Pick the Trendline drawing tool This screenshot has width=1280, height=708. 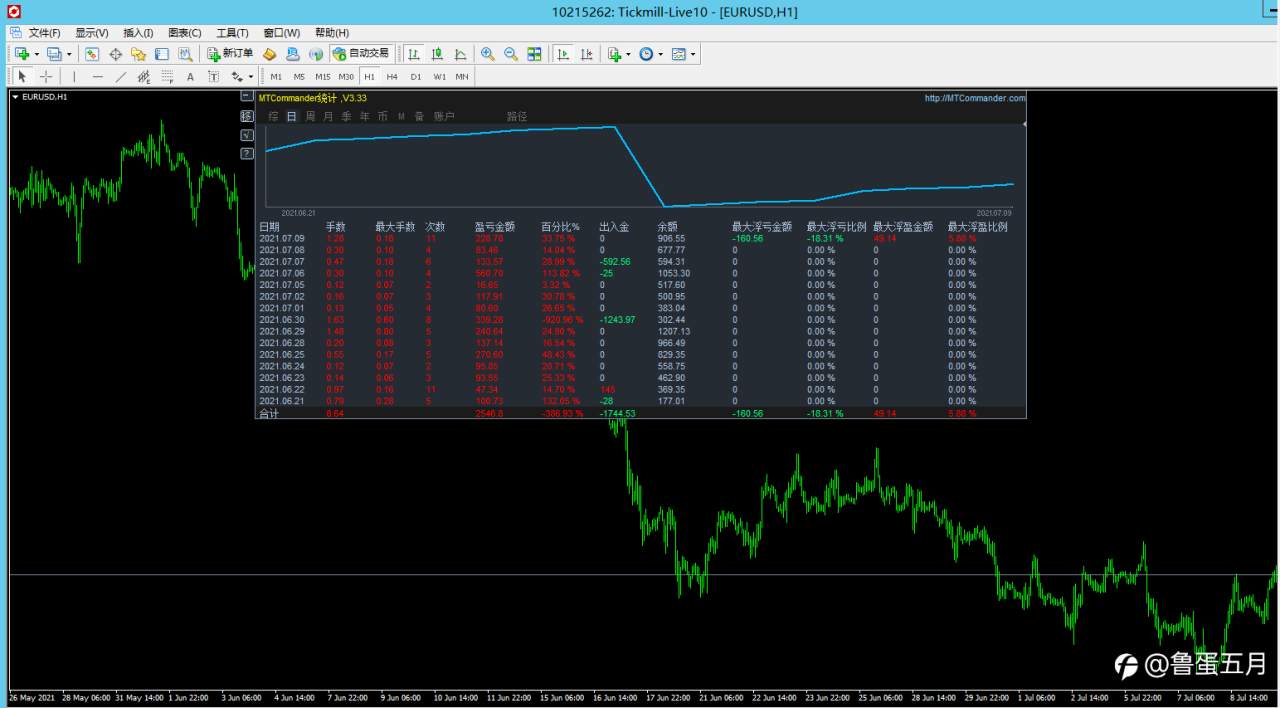121,76
